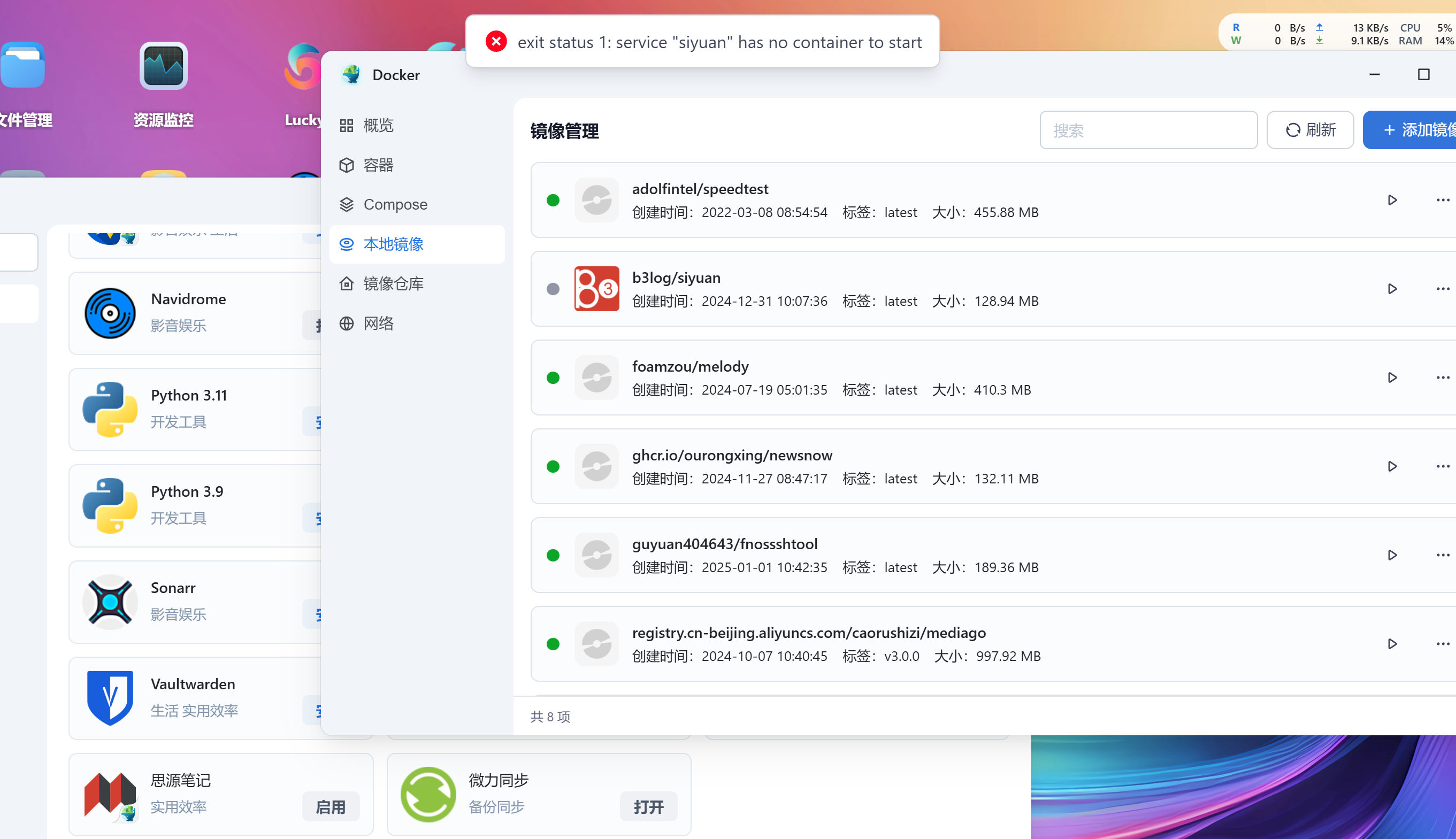
Task: Open 文件管理 file manager desktop icon
Action: pos(23,66)
